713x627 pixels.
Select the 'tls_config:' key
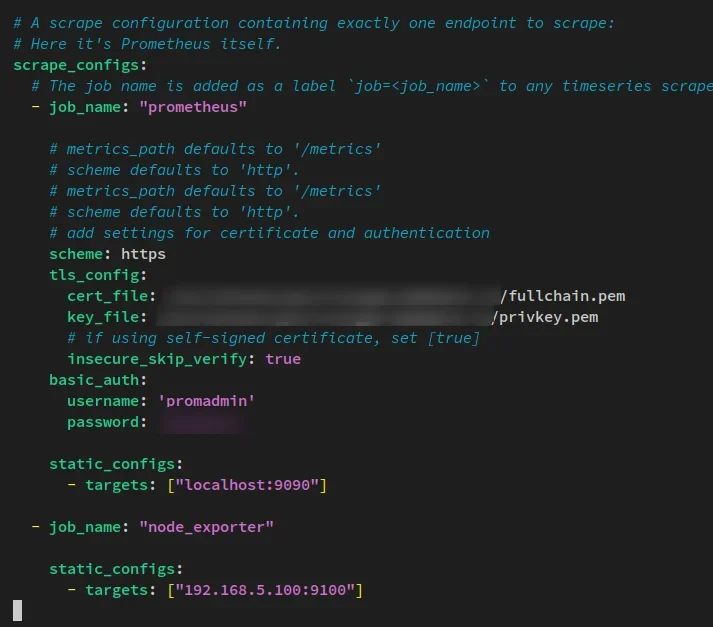pos(98,276)
